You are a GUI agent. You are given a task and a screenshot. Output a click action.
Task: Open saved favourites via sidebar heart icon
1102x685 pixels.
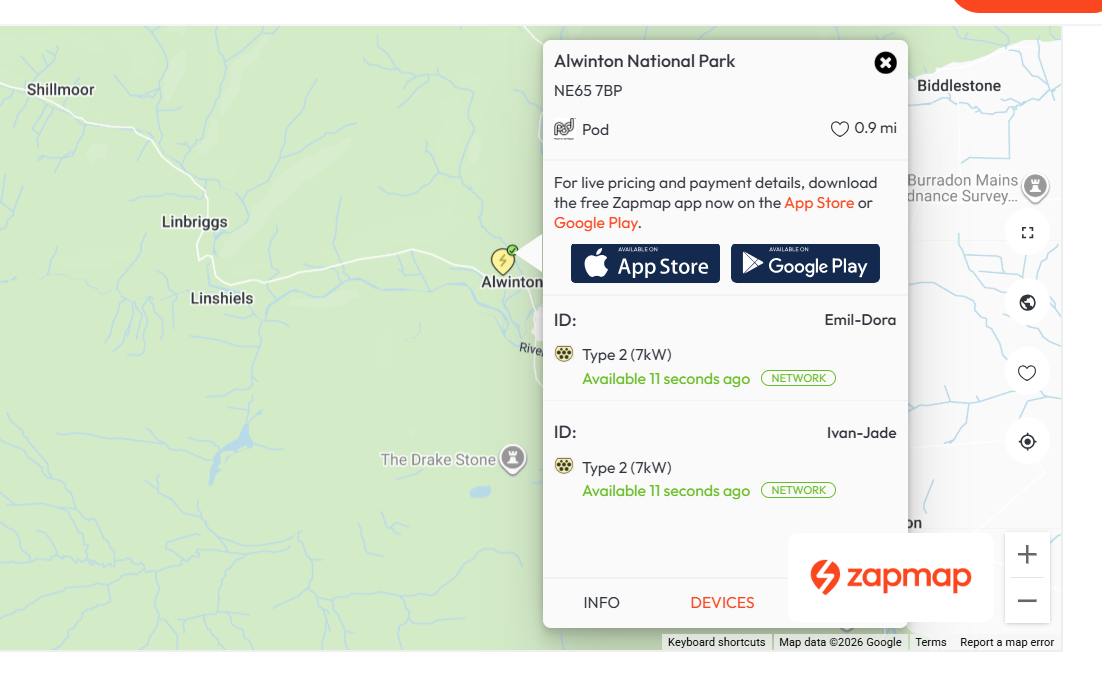(1027, 372)
